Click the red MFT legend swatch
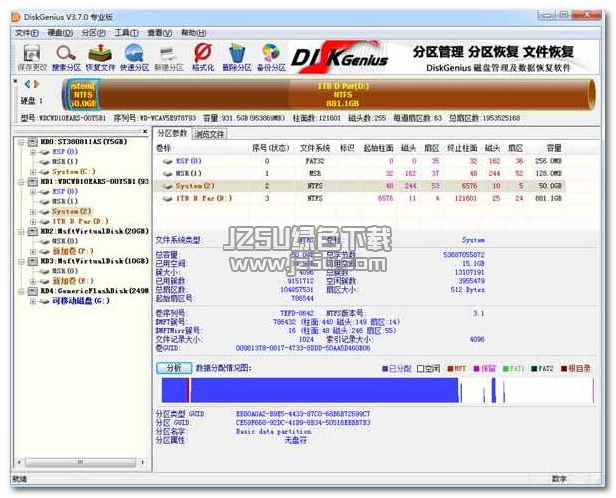 [x=450, y=369]
